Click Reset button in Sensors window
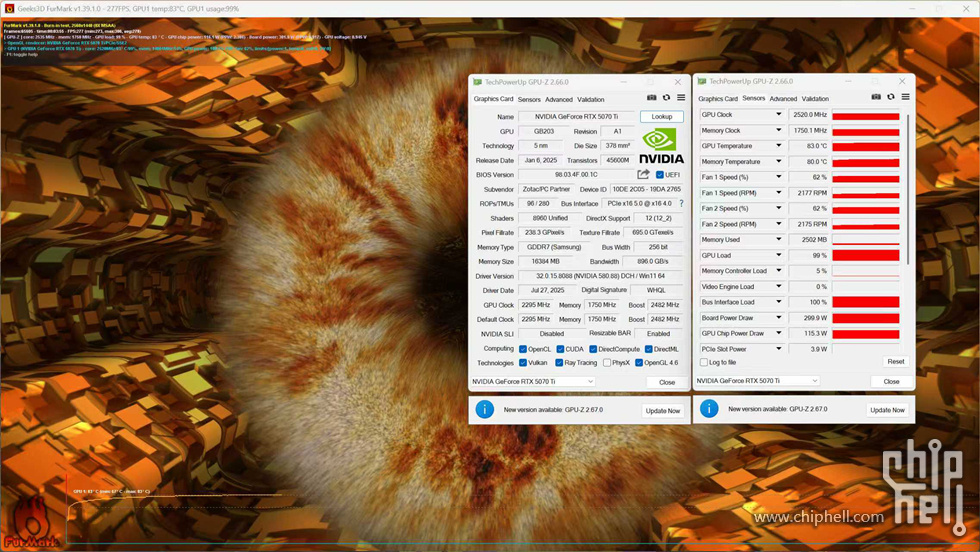This screenshot has width=980, height=552. click(896, 362)
